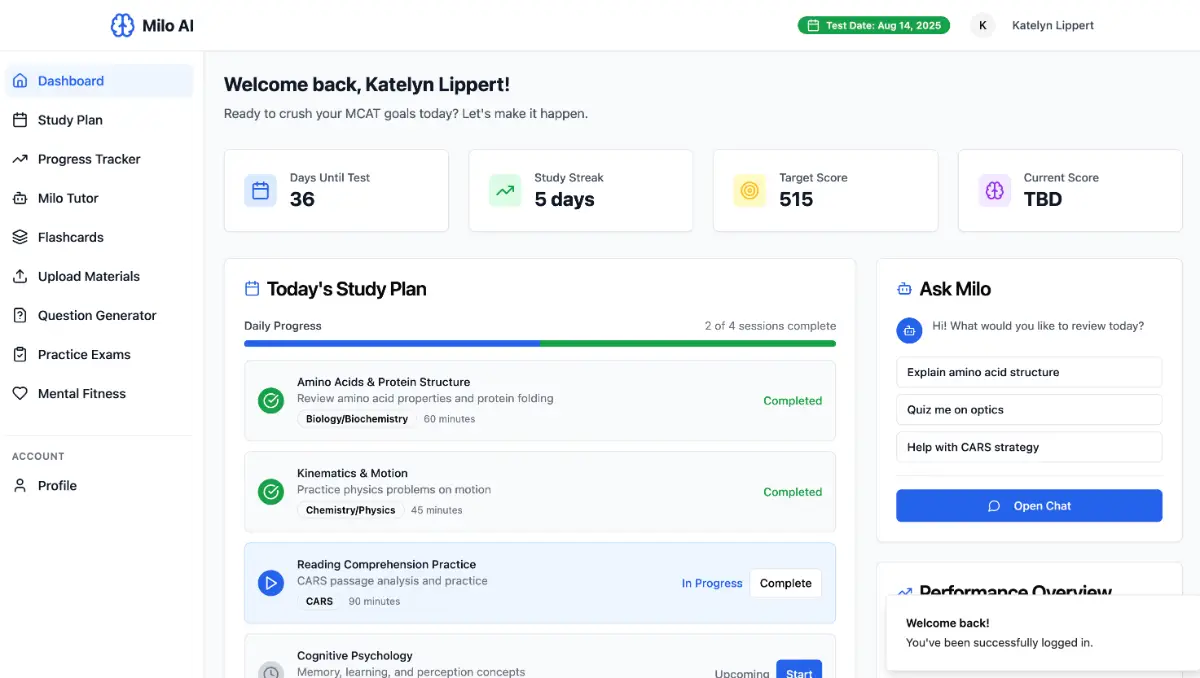Viewport: 1200px width, 678px height.
Task: Click the robot icon beside Ask Milo heading
Action: click(x=904, y=289)
